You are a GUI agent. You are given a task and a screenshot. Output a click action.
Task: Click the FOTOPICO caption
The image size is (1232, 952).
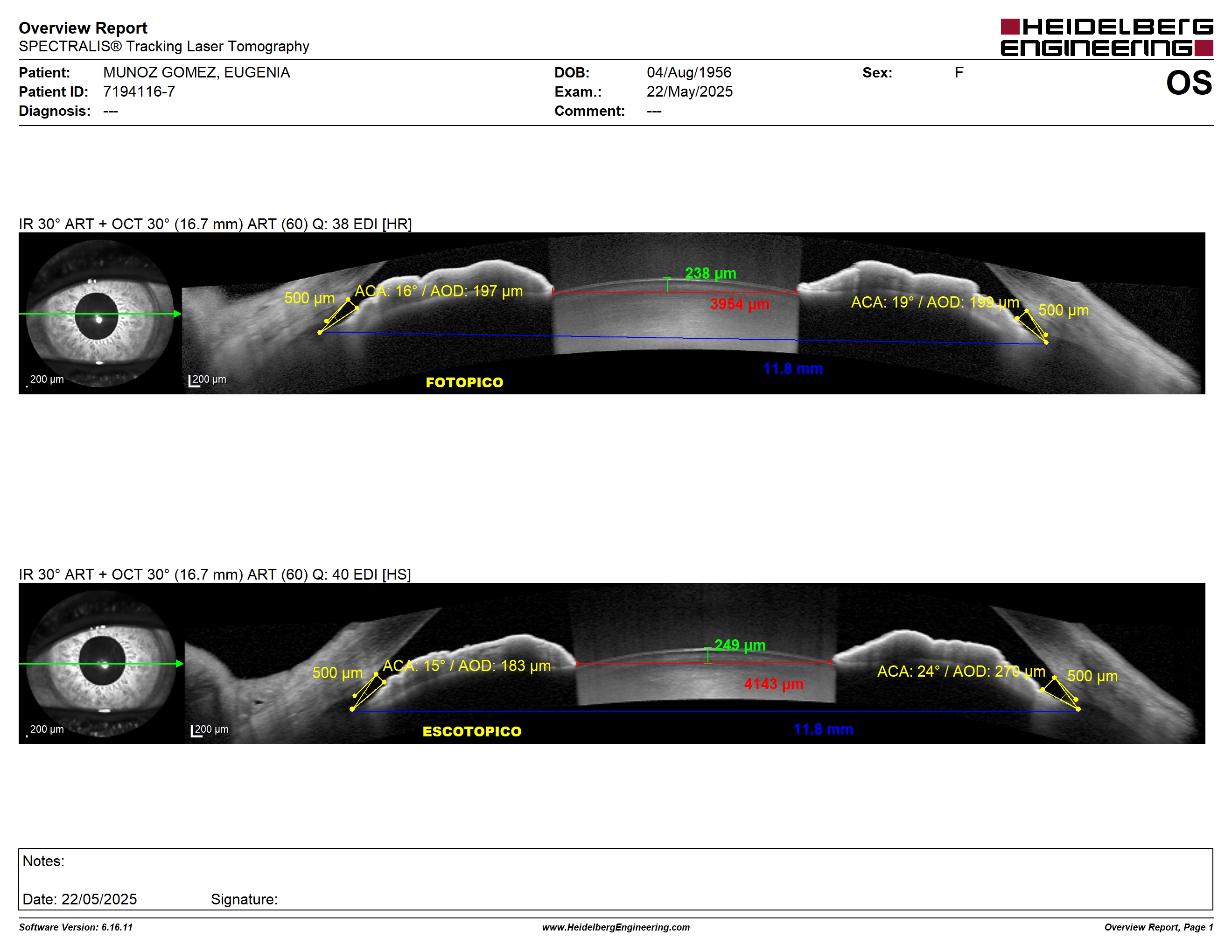464,382
